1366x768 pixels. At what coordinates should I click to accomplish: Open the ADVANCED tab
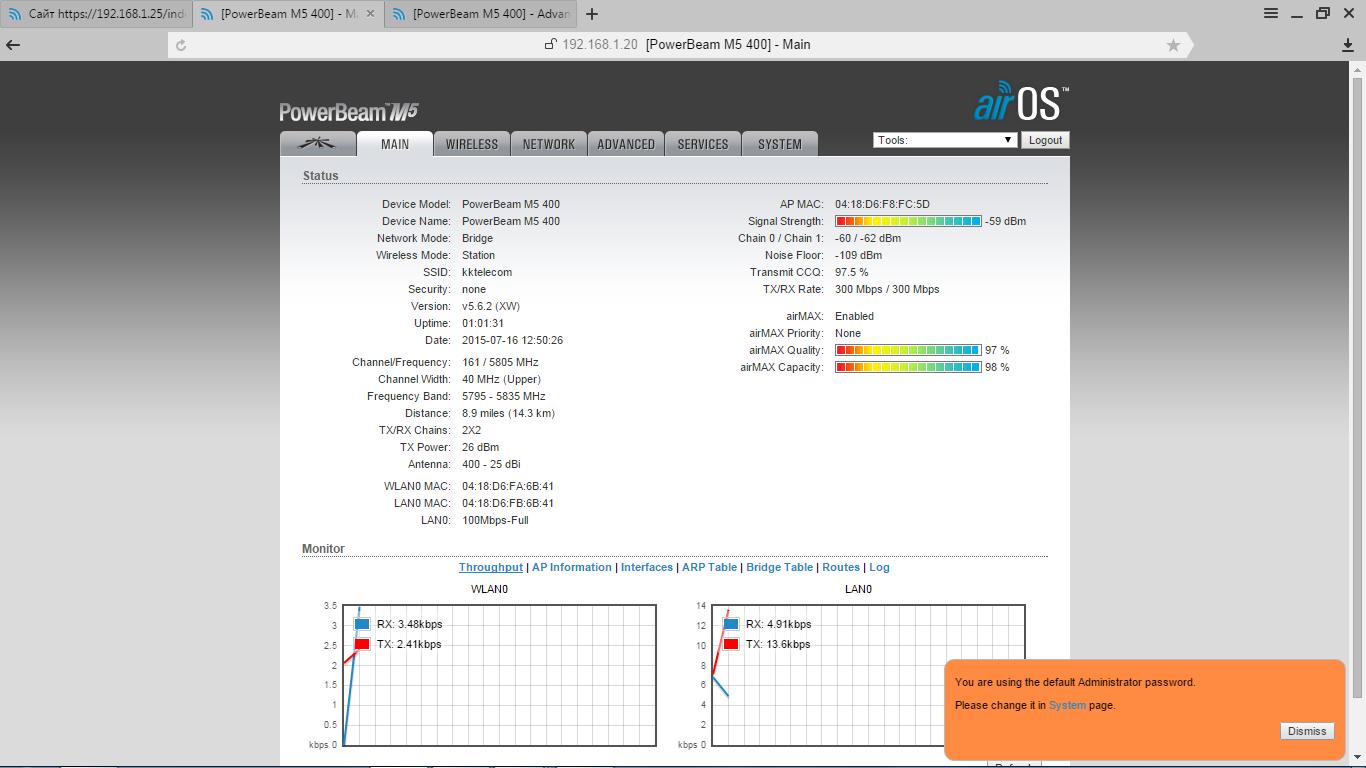[626, 144]
